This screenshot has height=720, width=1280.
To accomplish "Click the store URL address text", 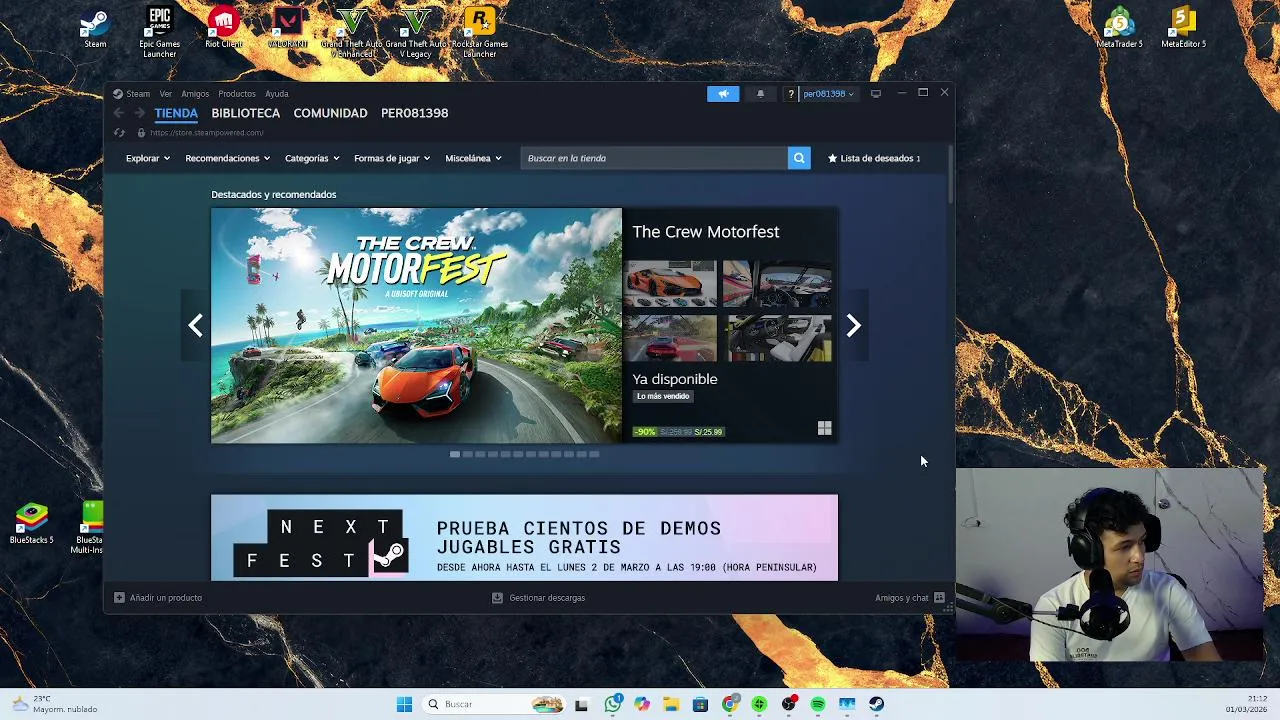I will 206,133.
